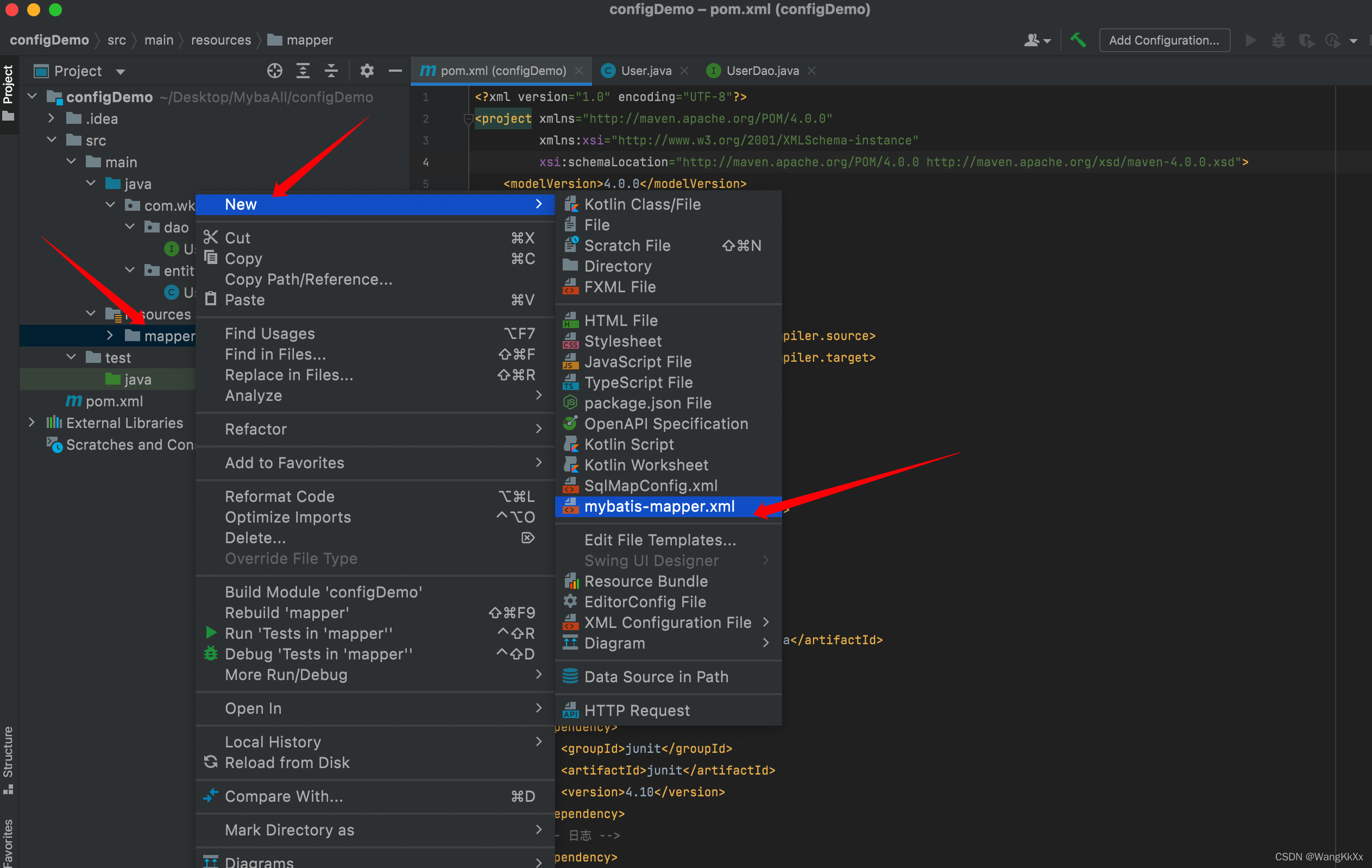The width and height of the screenshot is (1372, 868).
Task: Open the Structure tool window sidebar button
Action: pos(8,759)
